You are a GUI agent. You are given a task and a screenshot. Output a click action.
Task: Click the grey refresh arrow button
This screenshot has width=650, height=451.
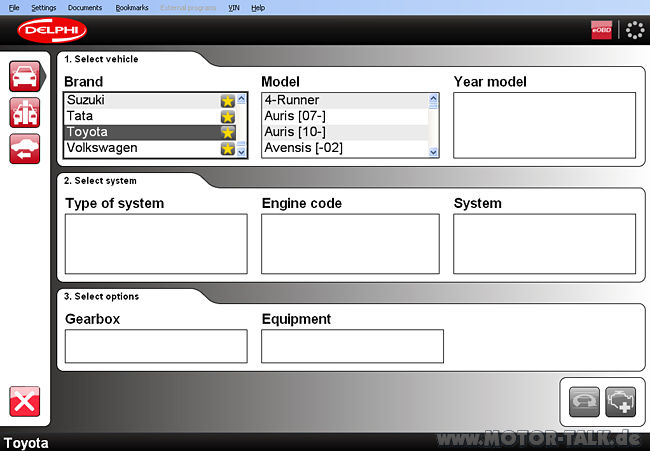tap(584, 402)
